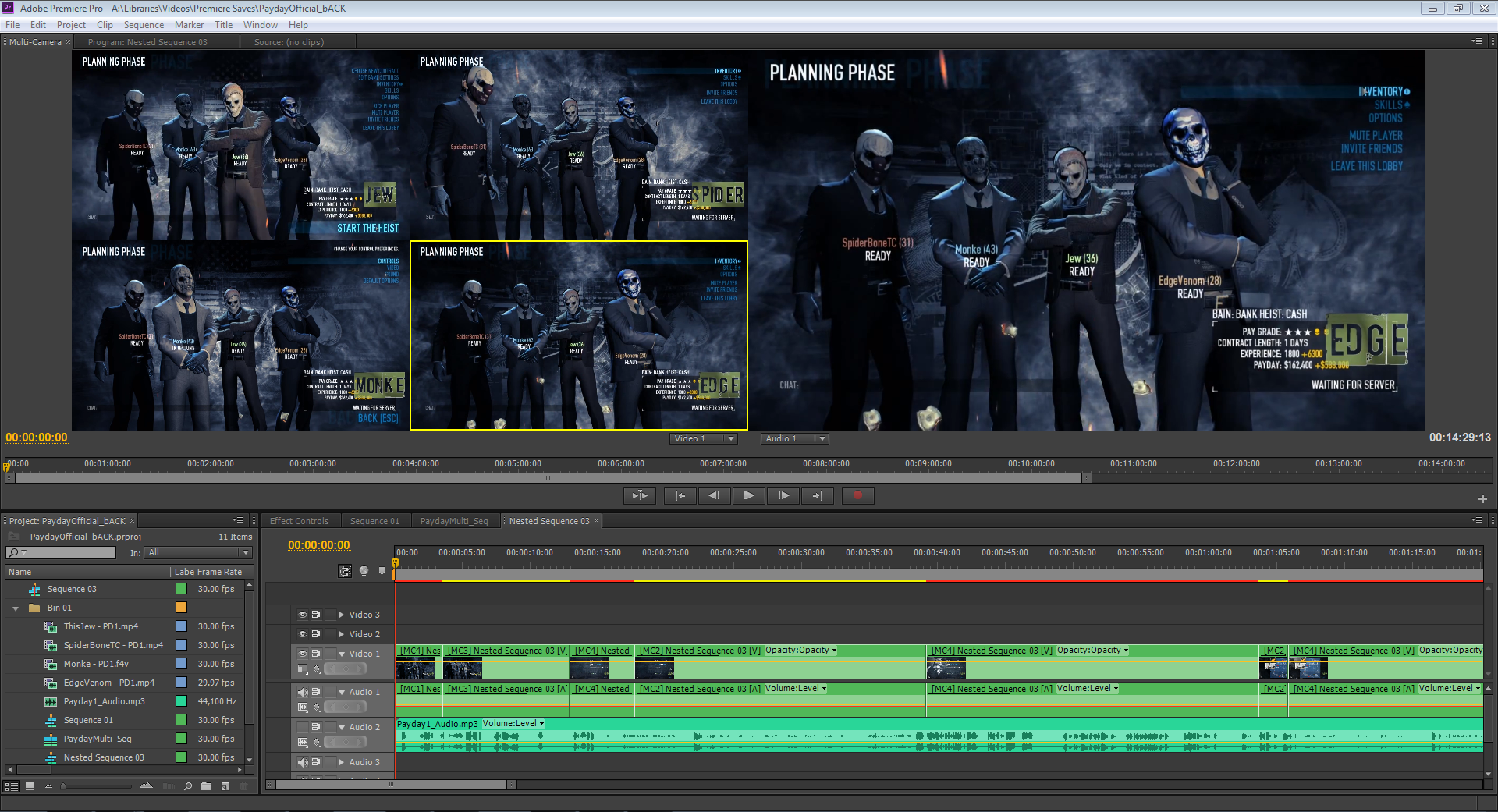Click the New Item icon in the Project panel

225,786
